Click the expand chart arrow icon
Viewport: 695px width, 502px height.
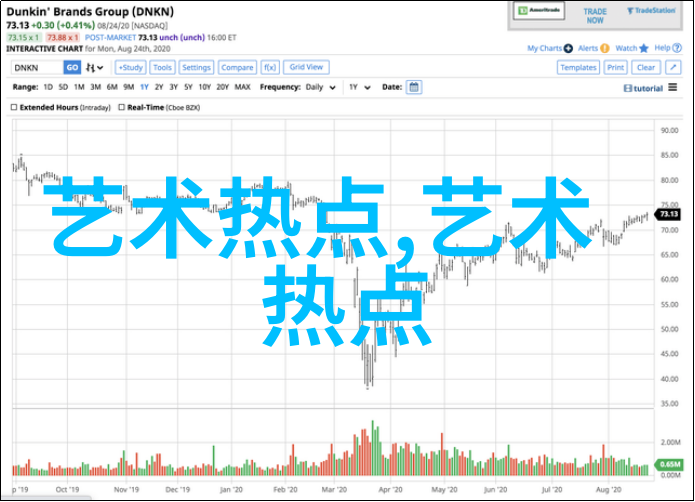673,68
